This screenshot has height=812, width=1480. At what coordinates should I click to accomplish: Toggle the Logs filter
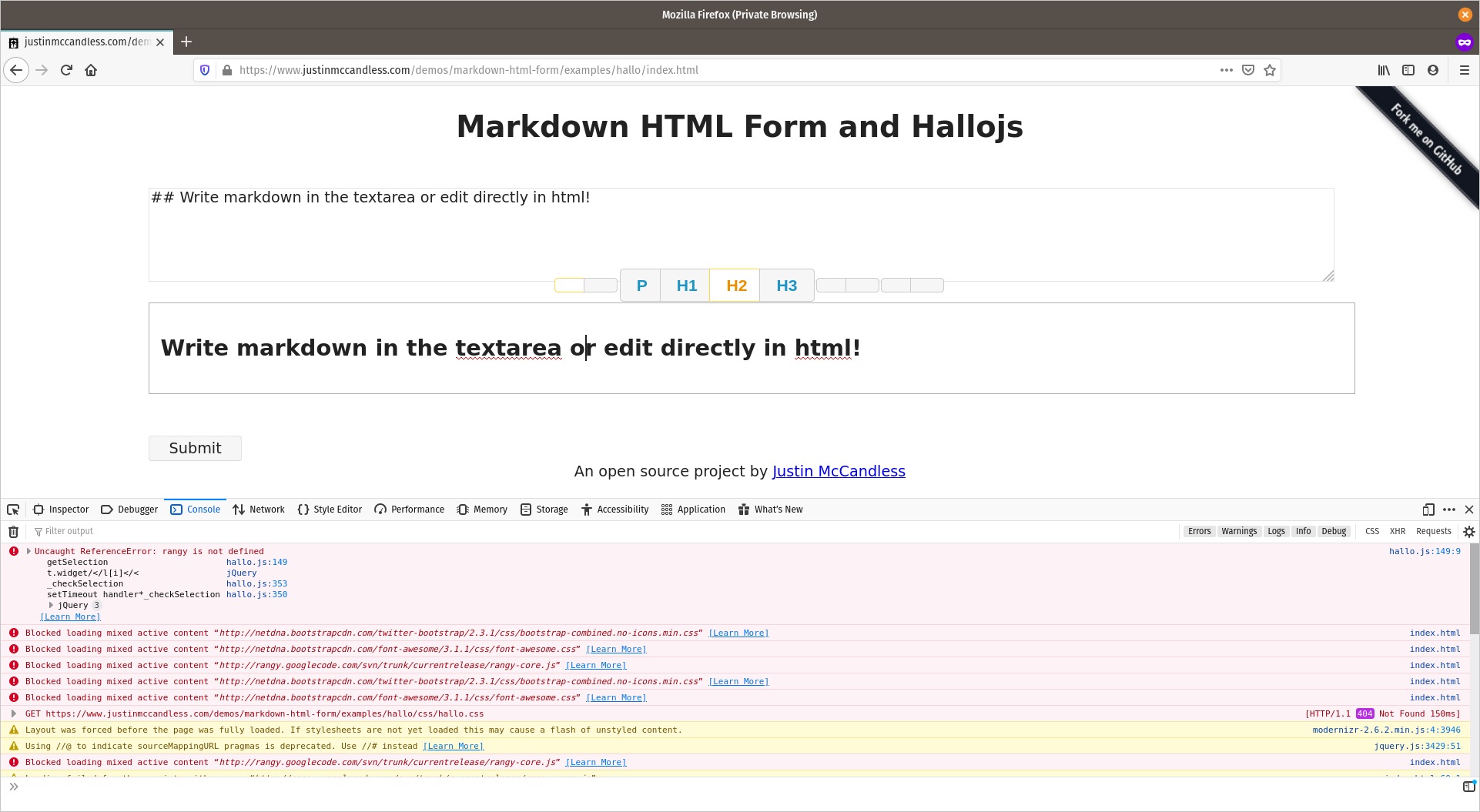[x=1276, y=531]
